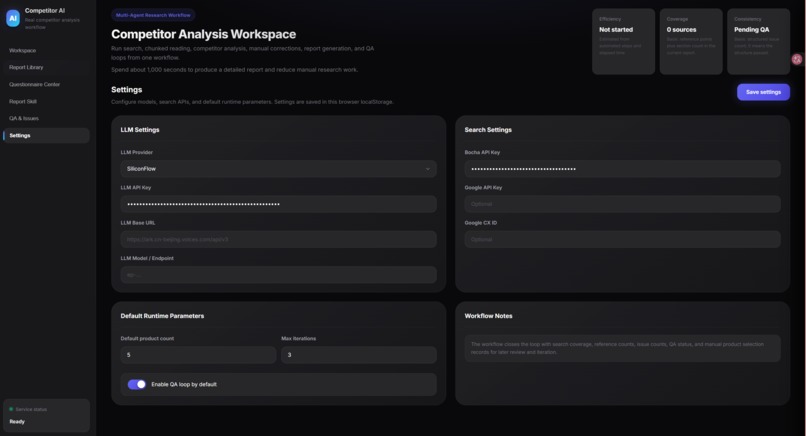Go to Report Library
Viewport: 806px width, 436px height.
(x=46, y=67)
